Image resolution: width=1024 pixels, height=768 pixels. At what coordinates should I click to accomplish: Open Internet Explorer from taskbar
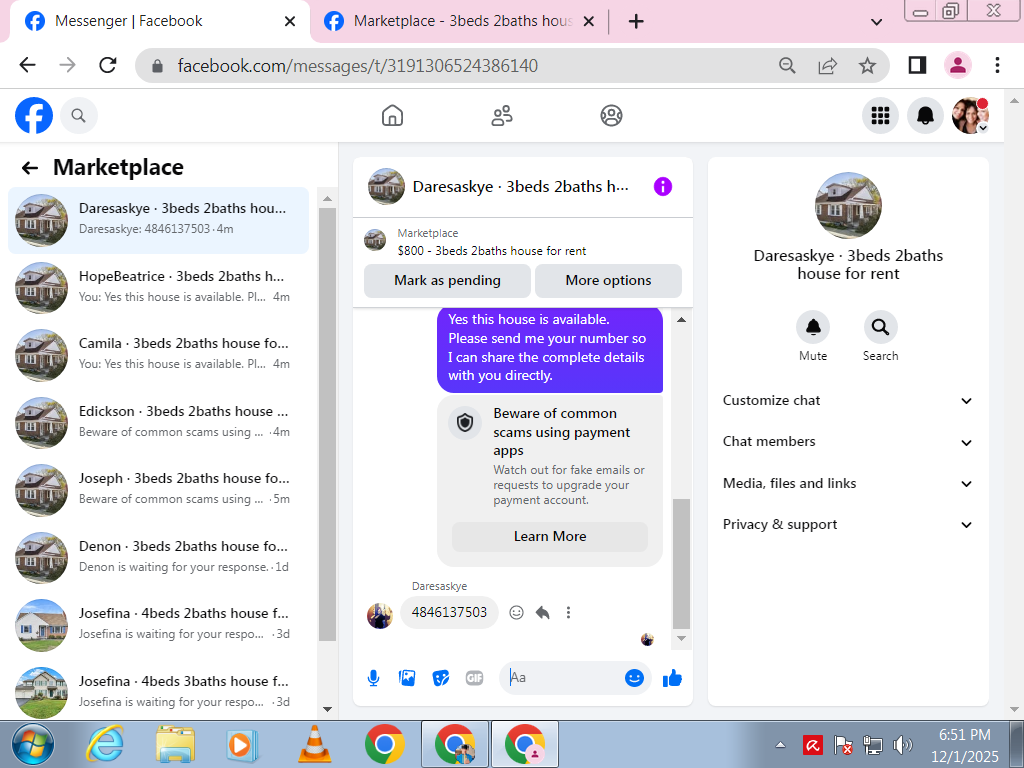click(x=105, y=745)
